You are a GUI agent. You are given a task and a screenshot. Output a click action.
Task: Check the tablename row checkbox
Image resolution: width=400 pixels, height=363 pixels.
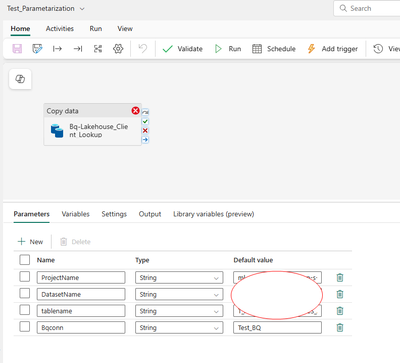click(x=25, y=310)
